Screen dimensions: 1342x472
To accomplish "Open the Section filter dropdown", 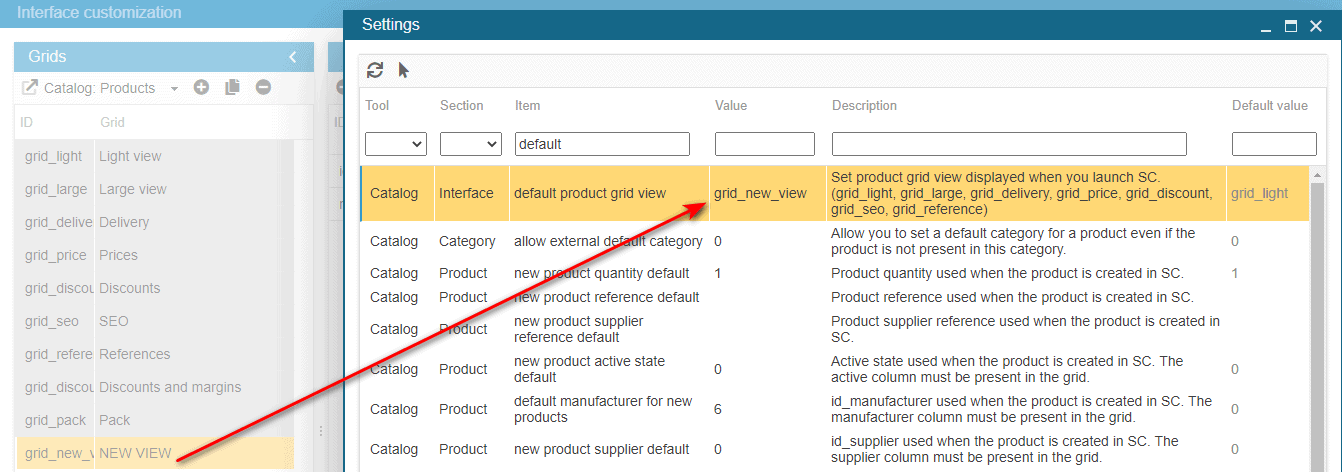I will pos(470,144).
